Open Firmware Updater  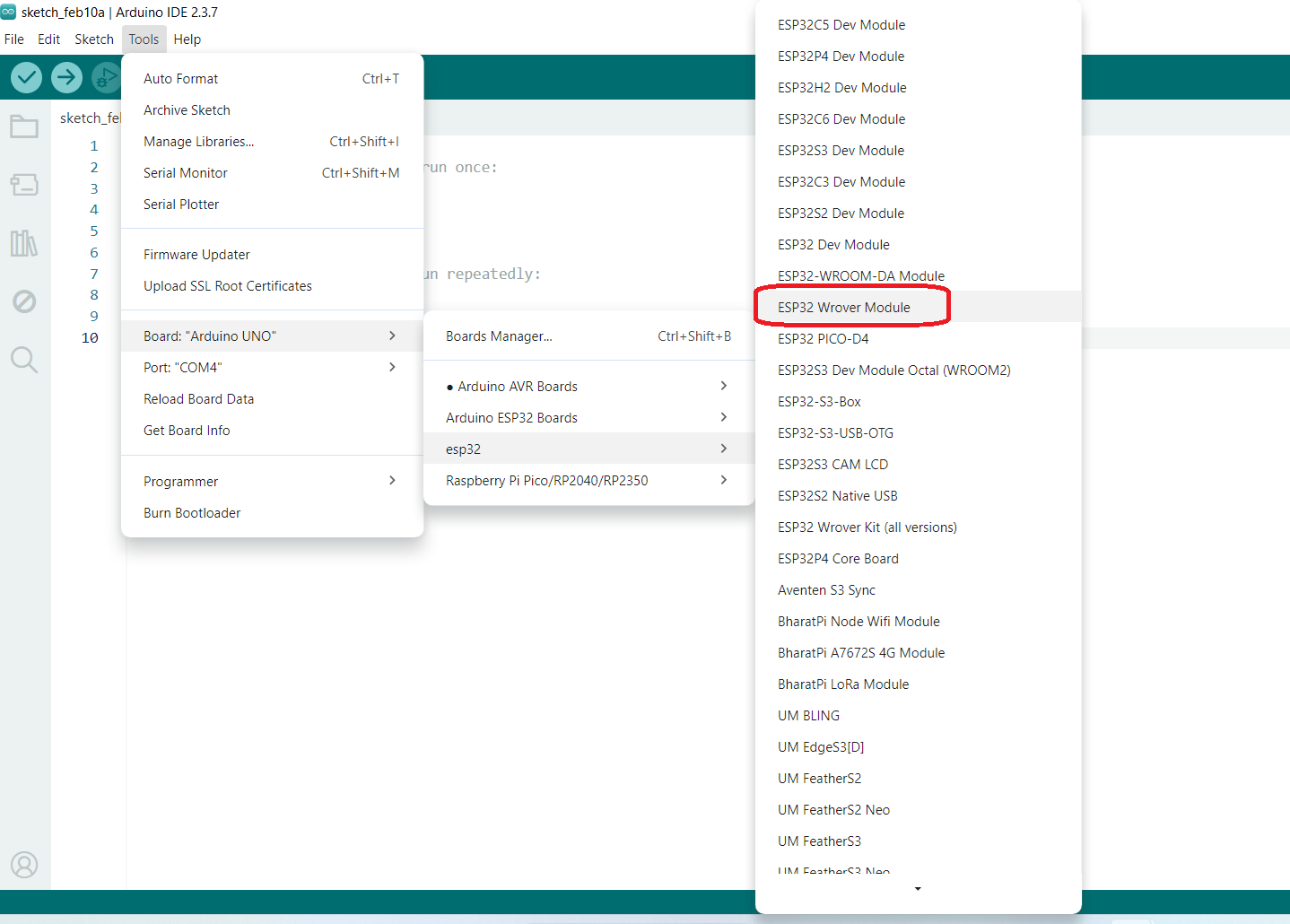pyautogui.click(x=272, y=255)
